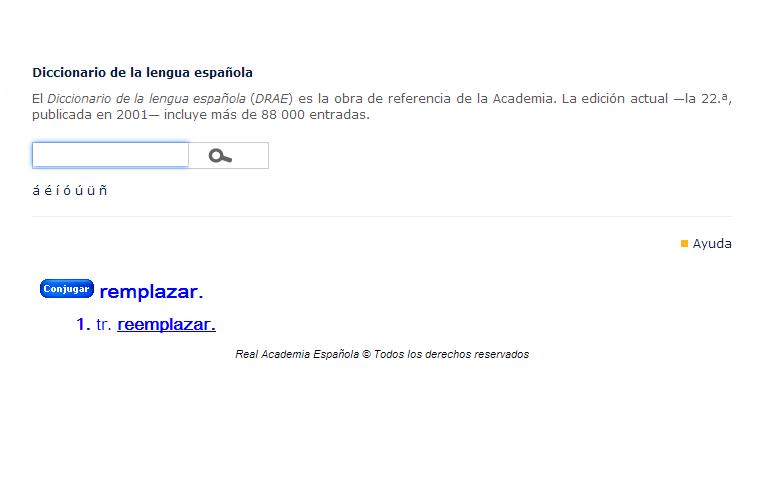Insert the accented character ú

78,191
